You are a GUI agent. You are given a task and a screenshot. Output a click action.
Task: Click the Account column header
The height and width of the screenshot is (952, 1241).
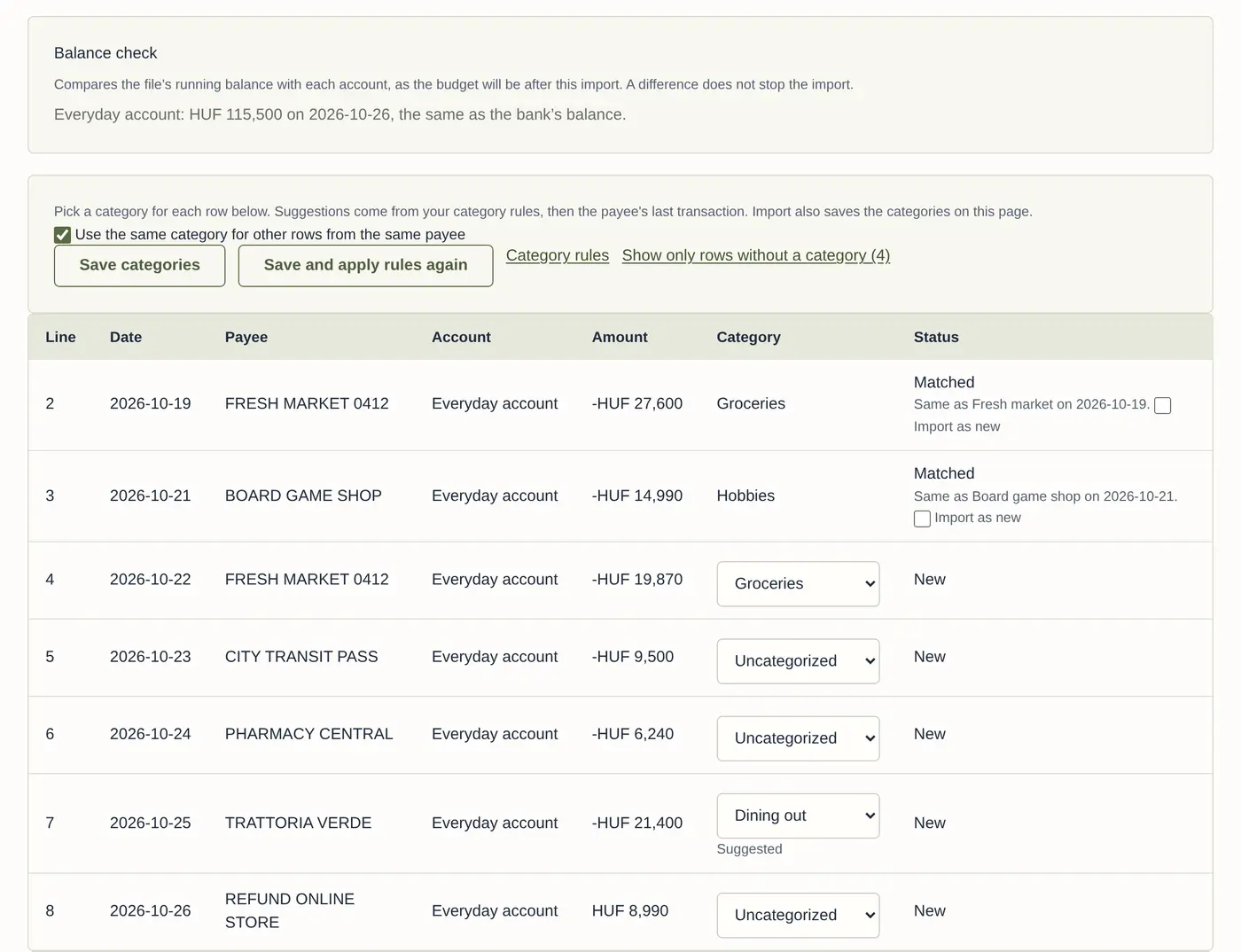tap(461, 337)
